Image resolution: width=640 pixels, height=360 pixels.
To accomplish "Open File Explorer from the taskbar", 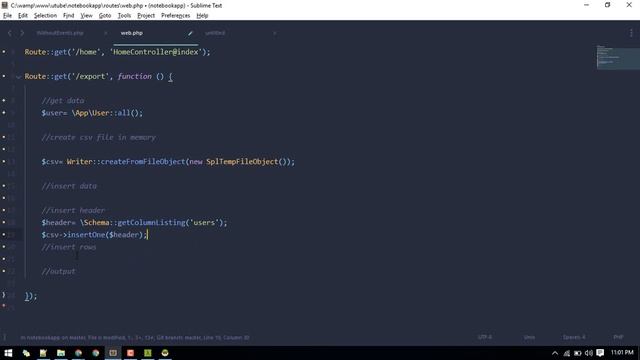I will 61,353.
